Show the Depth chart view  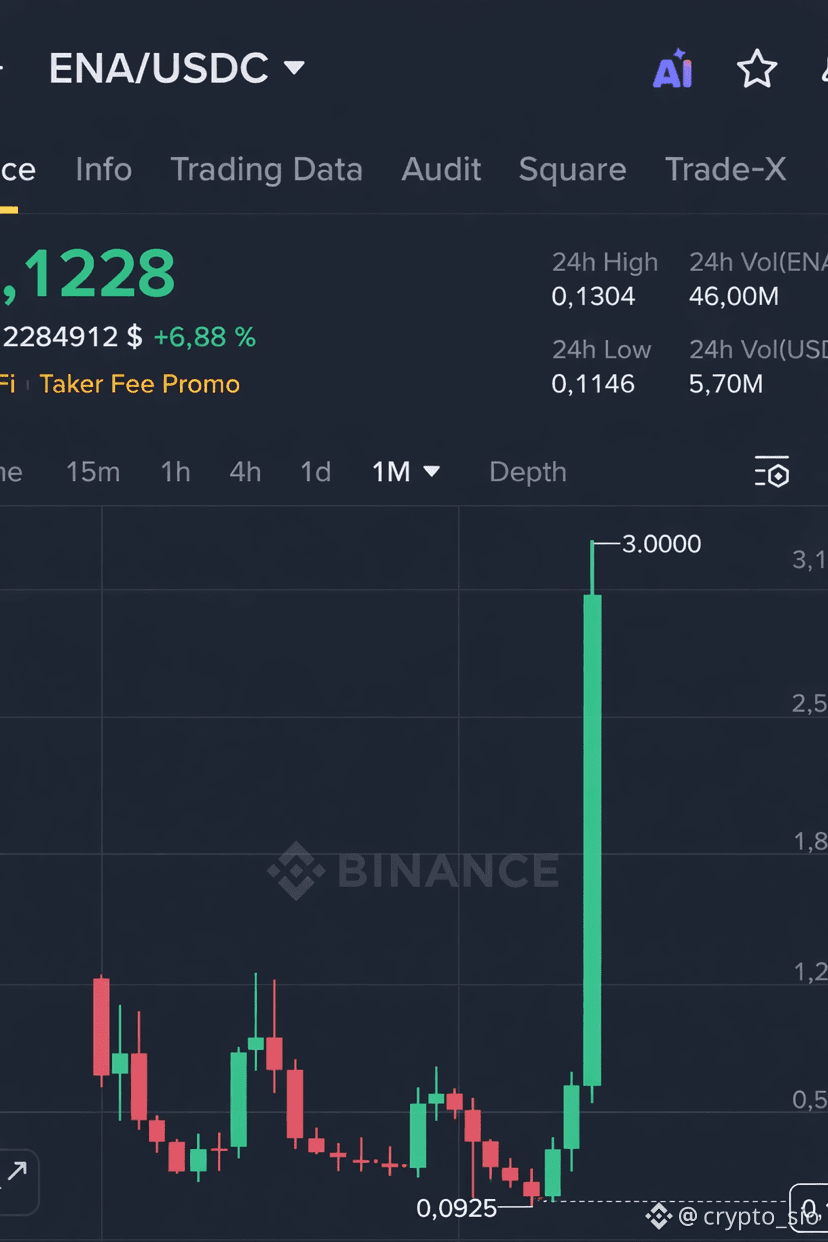(x=528, y=472)
